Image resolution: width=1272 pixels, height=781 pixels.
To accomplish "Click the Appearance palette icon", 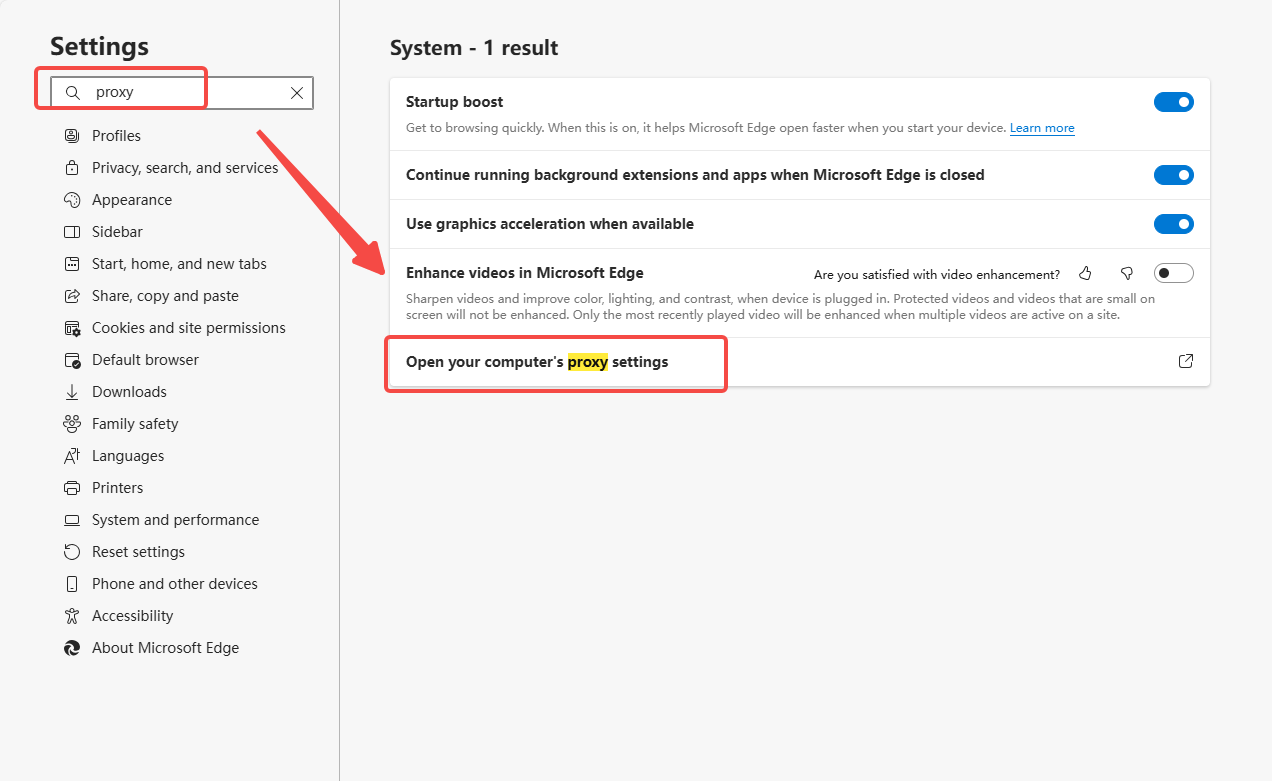I will [x=72, y=200].
